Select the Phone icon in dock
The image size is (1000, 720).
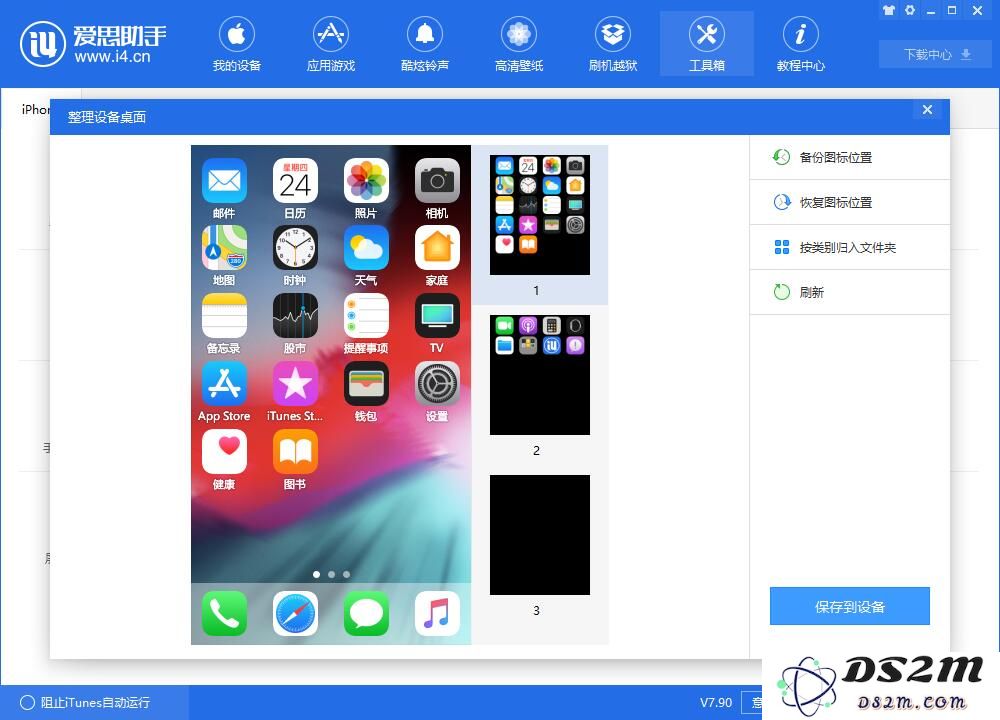(224, 613)
